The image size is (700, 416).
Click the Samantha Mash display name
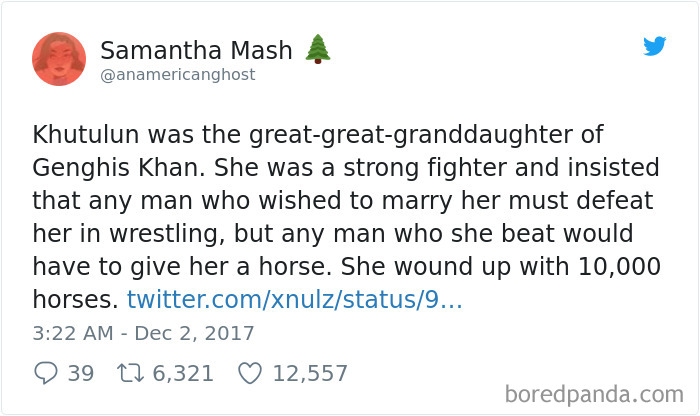click(196, 50)
